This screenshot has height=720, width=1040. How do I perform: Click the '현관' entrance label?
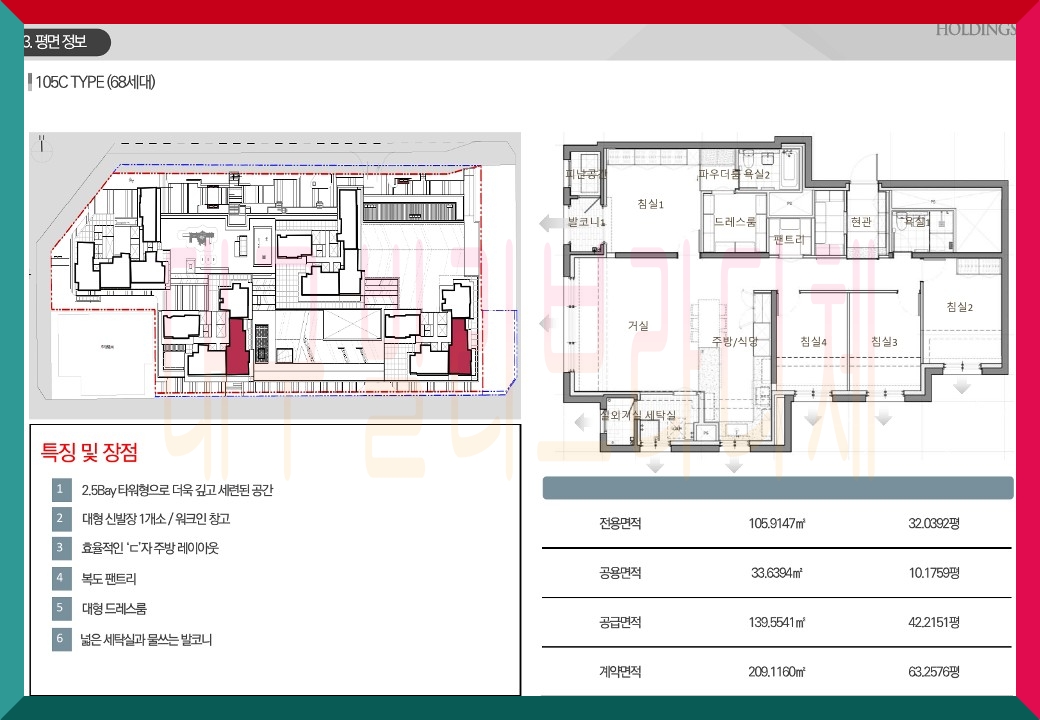pyautogui.click(x=861, y=221)
